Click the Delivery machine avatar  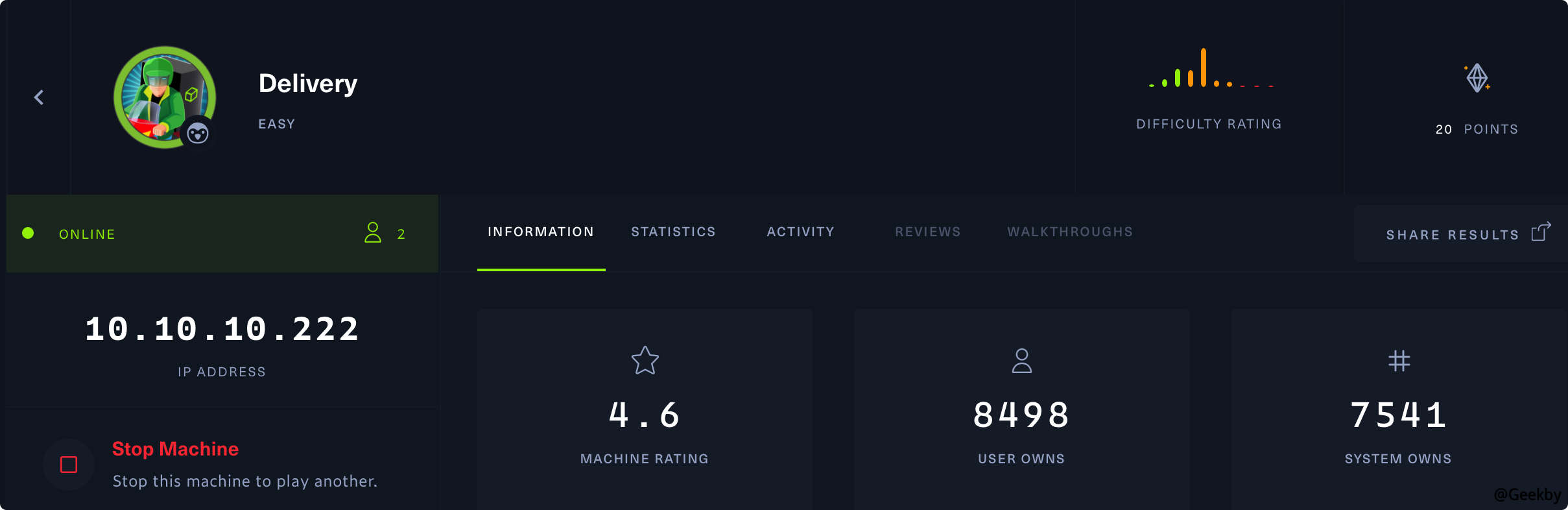tap(162, 95)
